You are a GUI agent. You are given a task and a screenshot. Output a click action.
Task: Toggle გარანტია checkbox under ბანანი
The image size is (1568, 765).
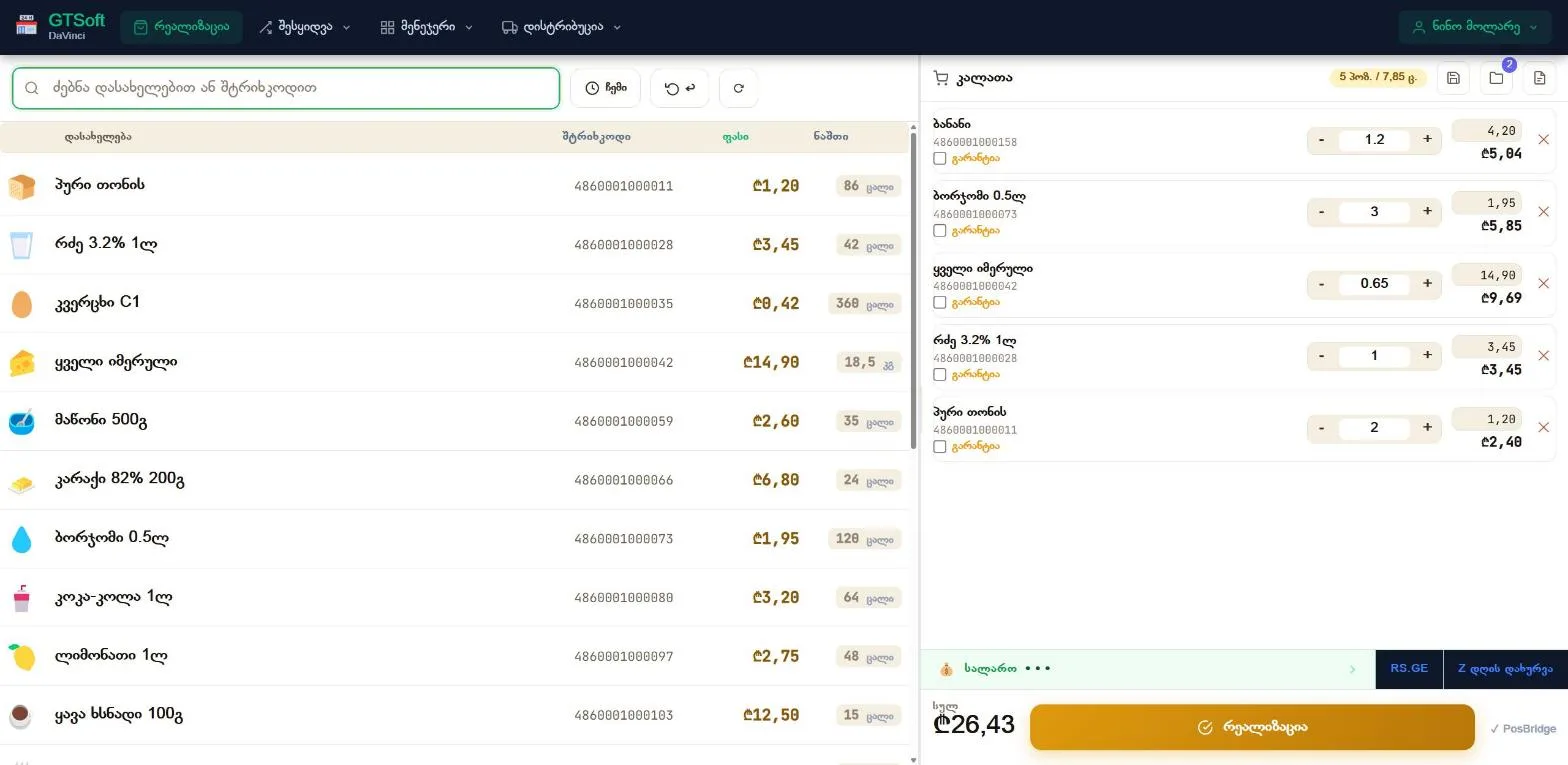[x=939, y=159]
